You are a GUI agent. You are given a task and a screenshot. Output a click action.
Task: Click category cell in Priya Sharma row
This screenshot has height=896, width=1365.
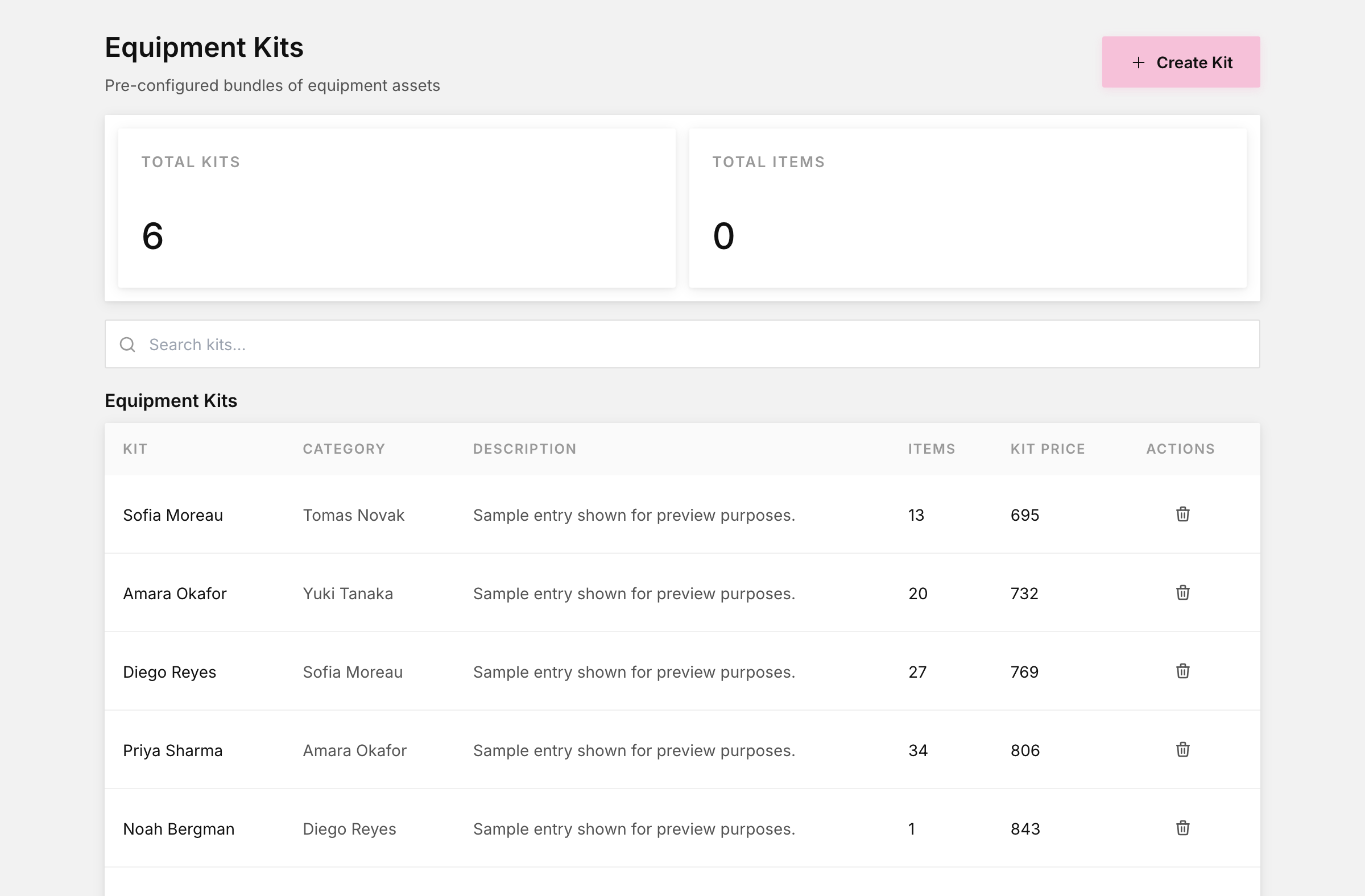pyautogui.click(x=354, y=750)
